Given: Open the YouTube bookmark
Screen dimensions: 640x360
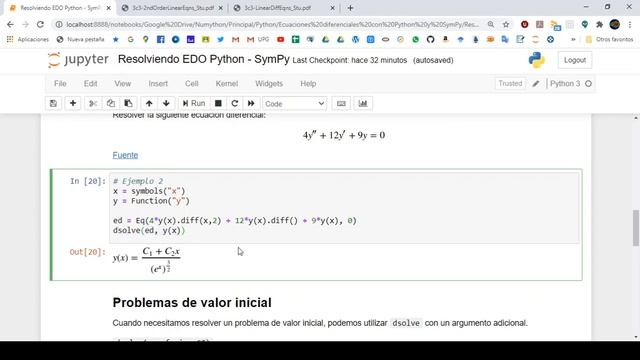Looking at the screenshot, I should click(x=280, y=40).
